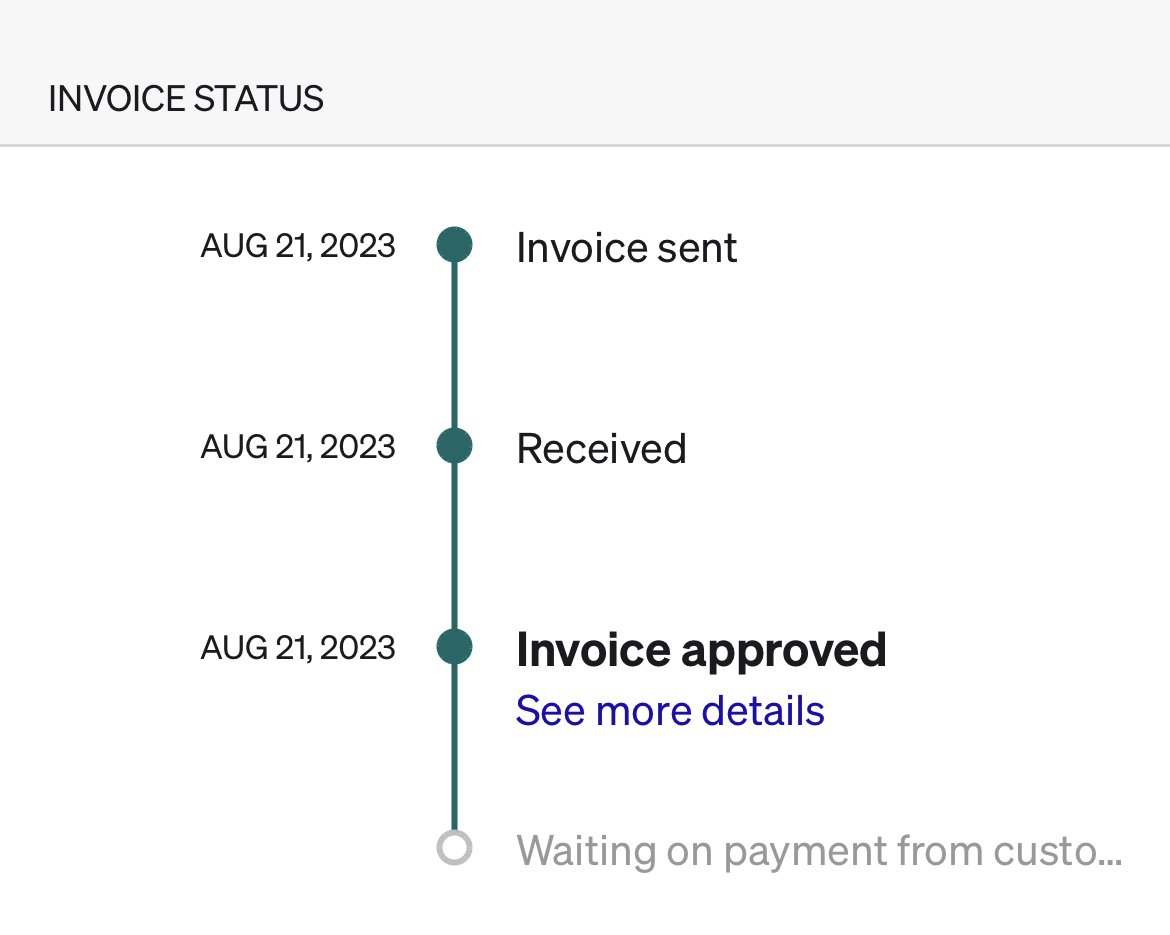Image resolution: width=1170 pixels, height=935 pixels.
Task: Expand the INVOICE STATUS section header
Action: (x=186, y=98)
